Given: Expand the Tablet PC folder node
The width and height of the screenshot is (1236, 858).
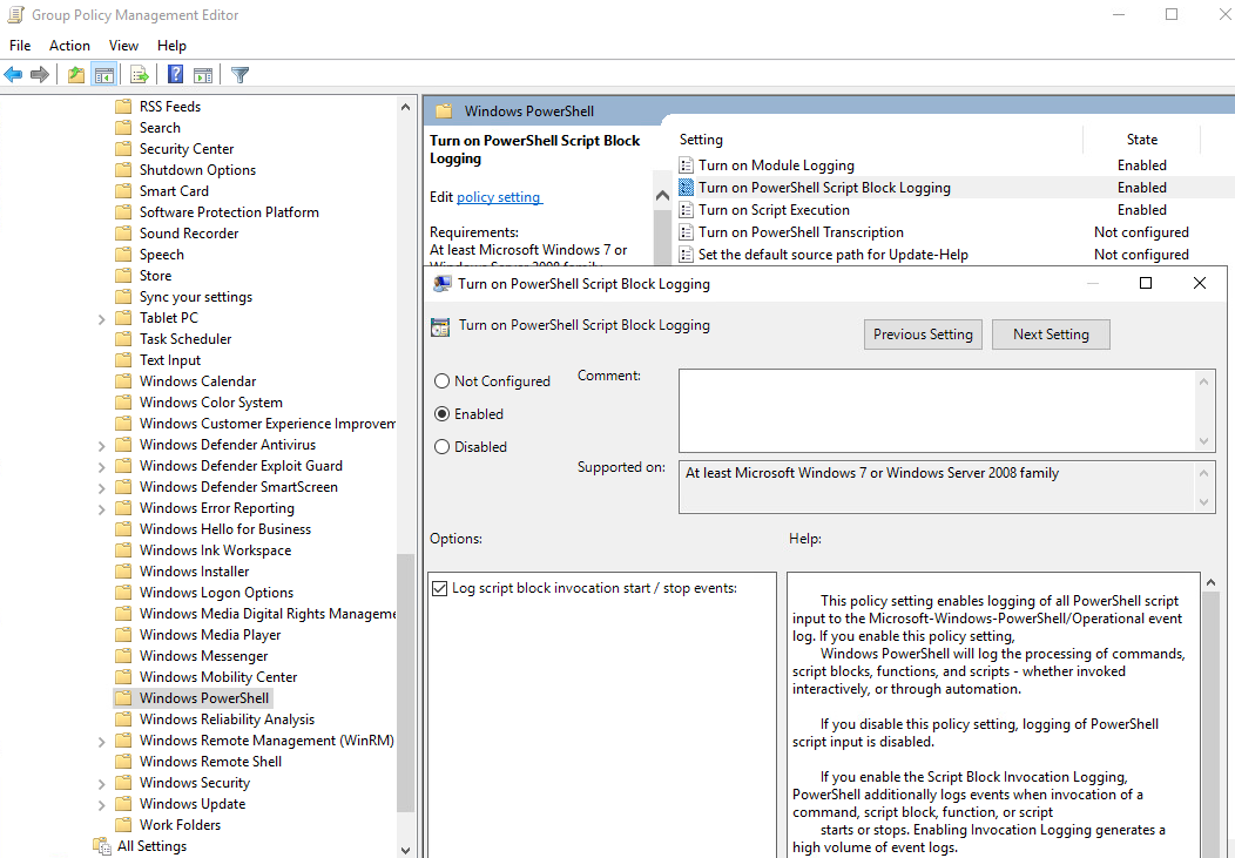Looking at the screenshot, I should click(101, 318).
